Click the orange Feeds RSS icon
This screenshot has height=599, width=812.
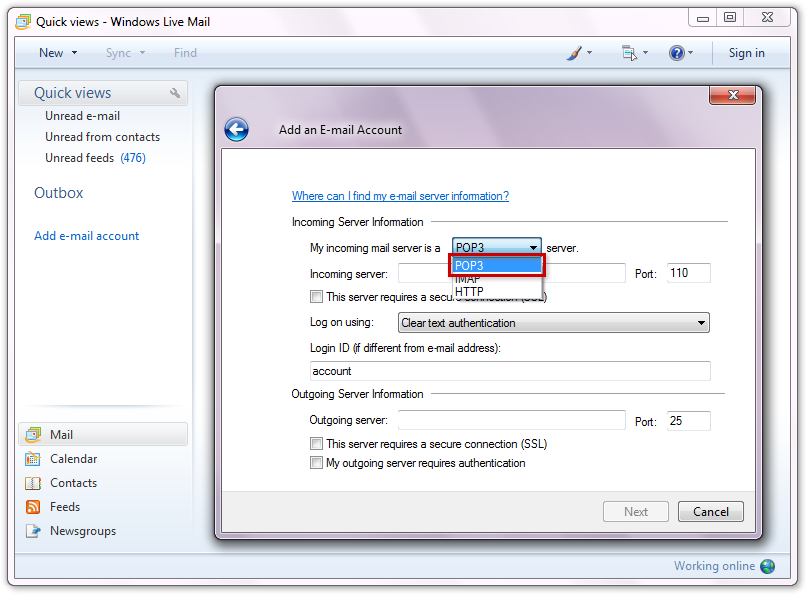[33, 507]
